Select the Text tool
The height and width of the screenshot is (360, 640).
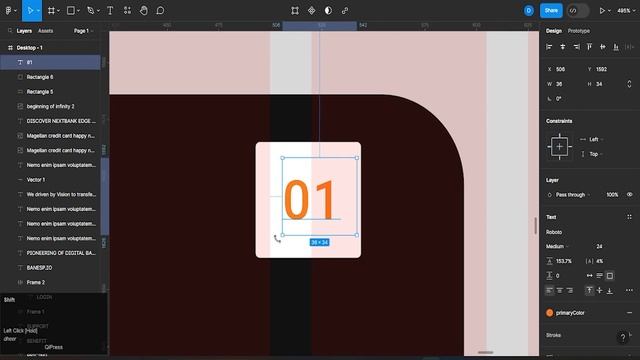[110, 11]
